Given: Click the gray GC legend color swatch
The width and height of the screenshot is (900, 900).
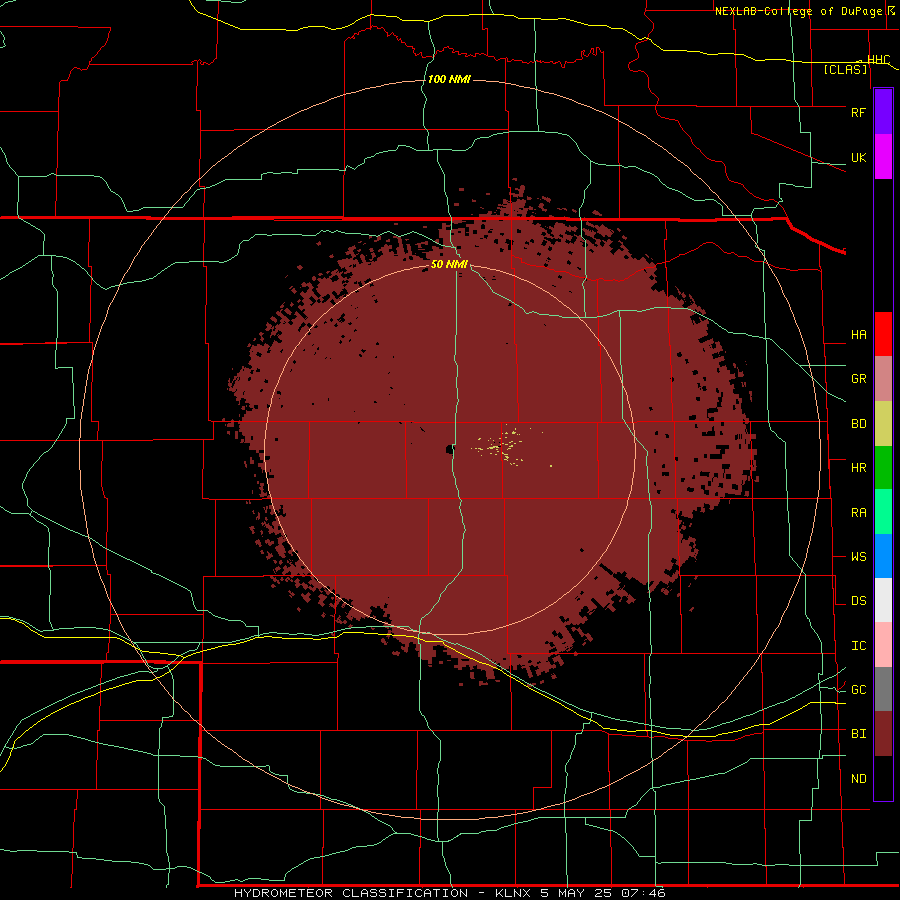Looking at the screenshot, I should pyautogui.click(x=883, y=689).
